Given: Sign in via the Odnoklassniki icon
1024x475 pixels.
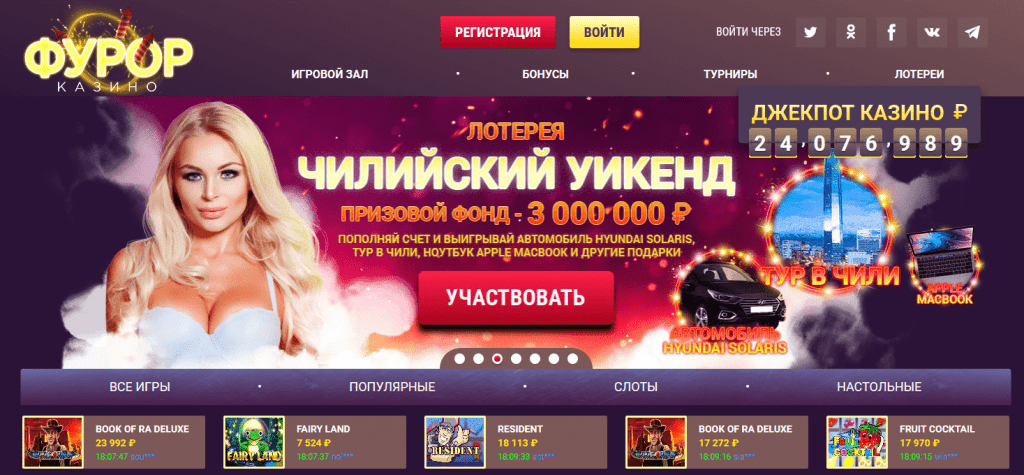Looking at the screenshot, I should [851, 32].
